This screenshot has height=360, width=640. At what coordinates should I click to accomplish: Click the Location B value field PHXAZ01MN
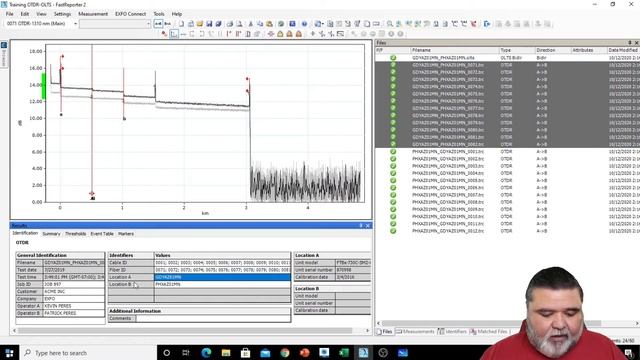222,284
